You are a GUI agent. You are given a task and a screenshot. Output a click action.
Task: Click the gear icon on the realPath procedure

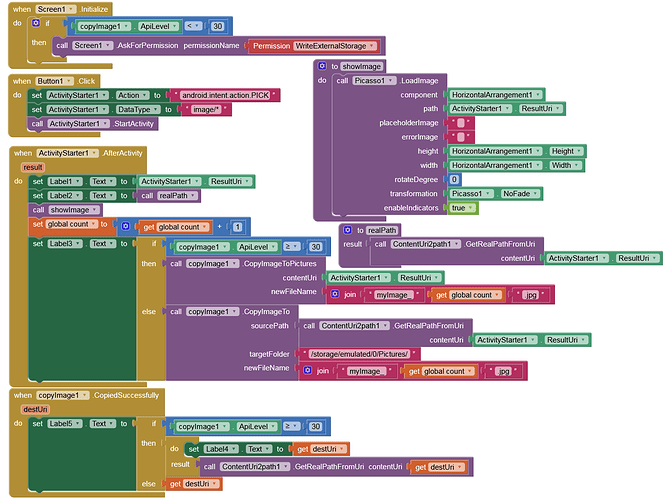pyautogui.click(x=347, y=230)
